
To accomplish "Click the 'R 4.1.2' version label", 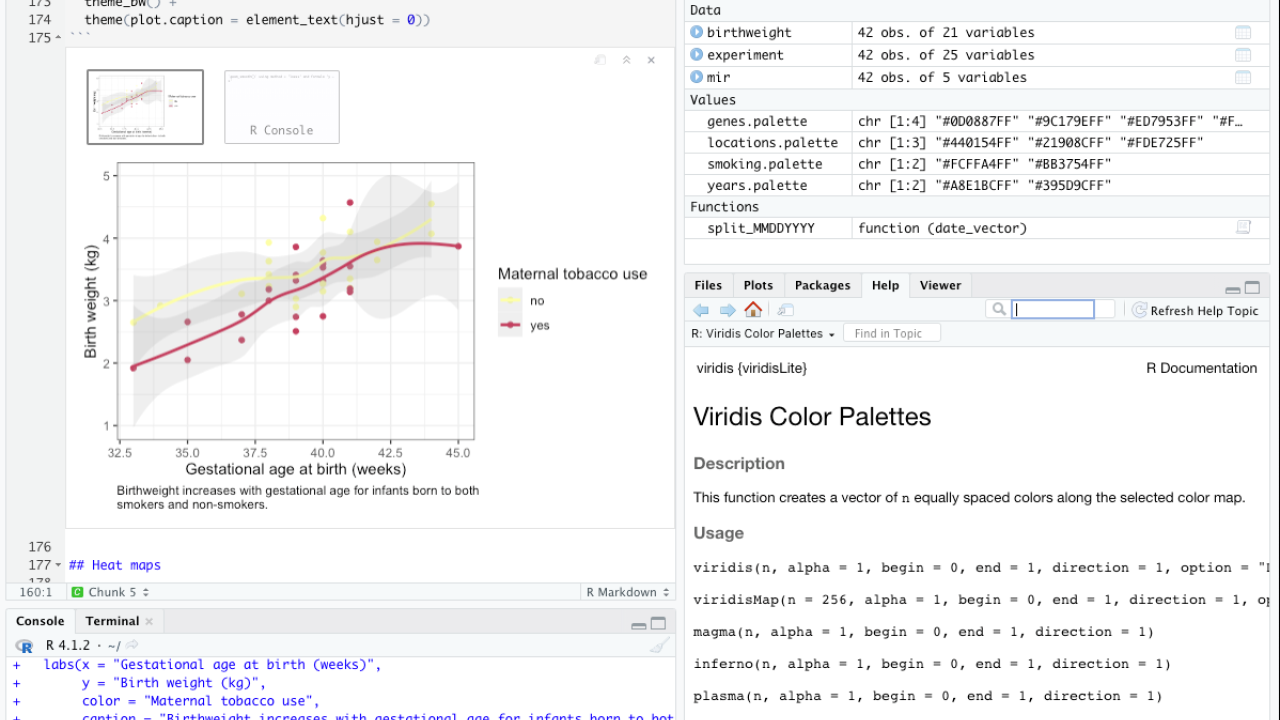I will [x=68, y=646].
